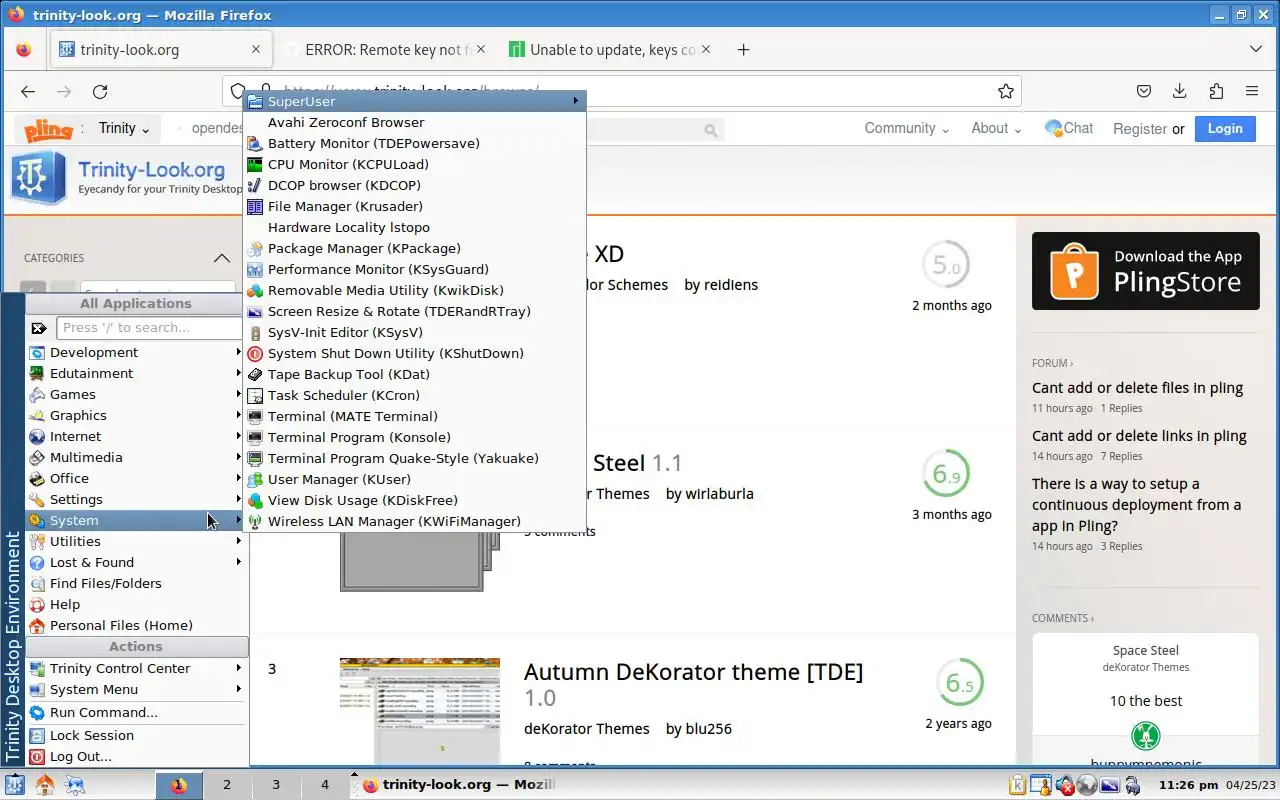Click the Login button
Viewport: 1280px width, 800px height.
(1225, 128)
